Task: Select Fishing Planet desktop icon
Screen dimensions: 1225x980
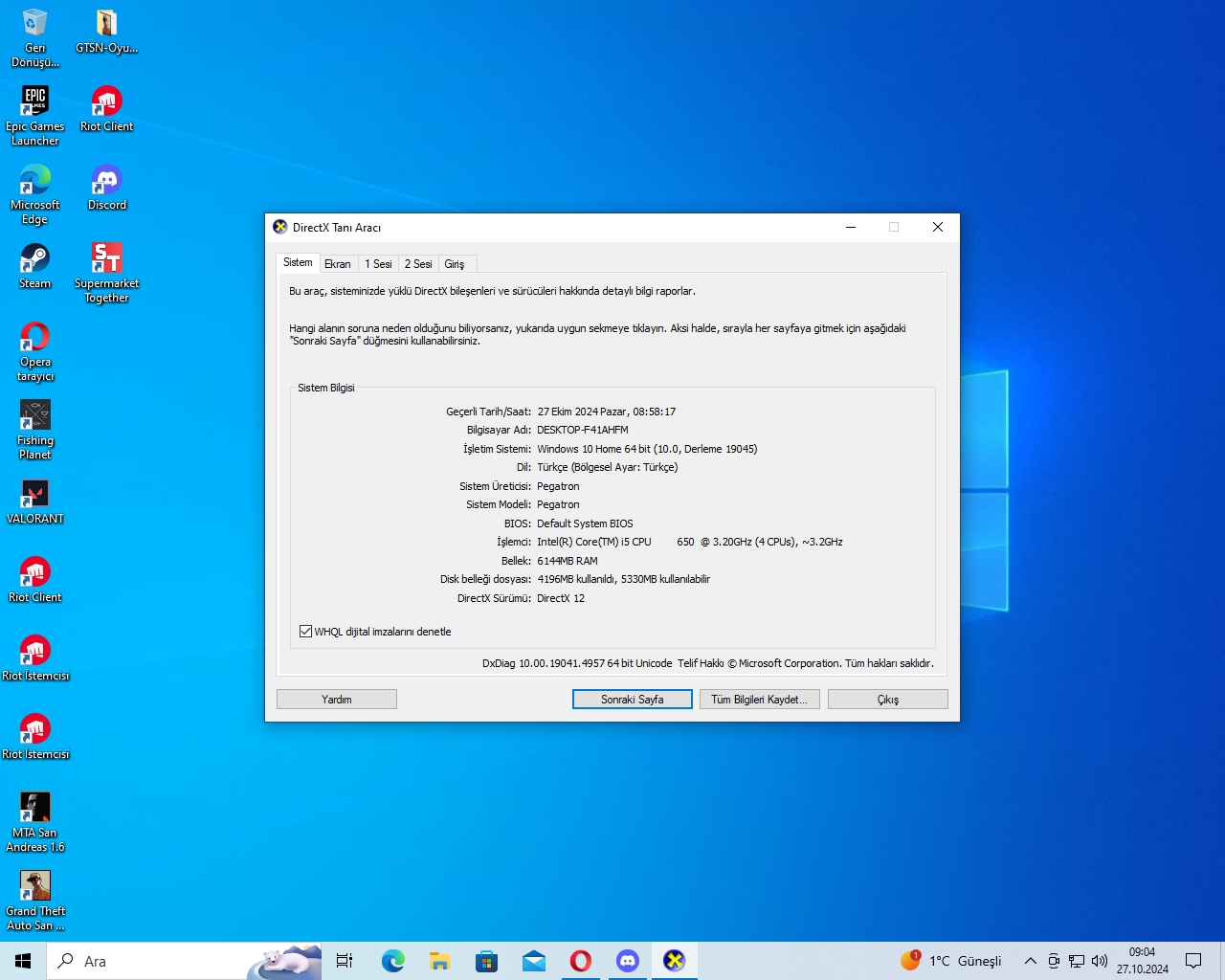Action: click(35, 416)
